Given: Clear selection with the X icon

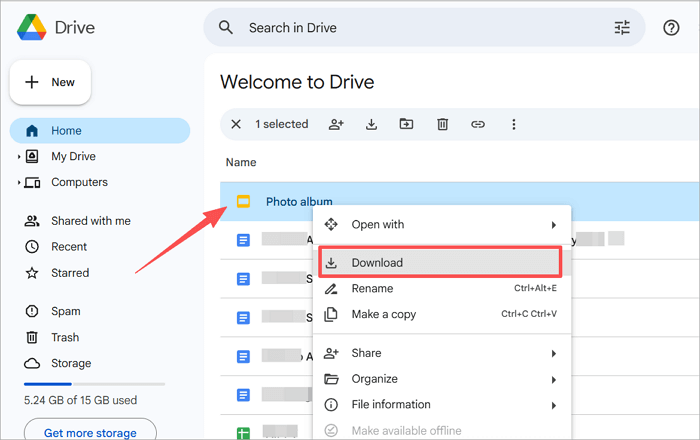Looking at the screenshot, I should click(x=236, y=124).
